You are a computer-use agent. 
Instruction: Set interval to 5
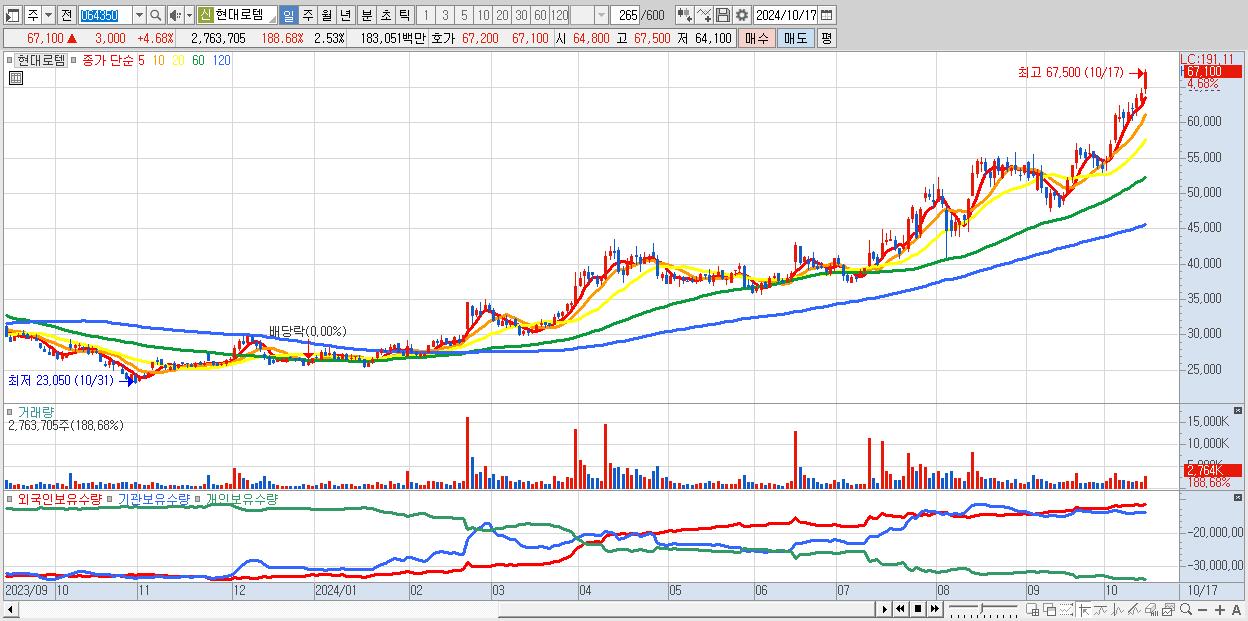pos(464,15)
